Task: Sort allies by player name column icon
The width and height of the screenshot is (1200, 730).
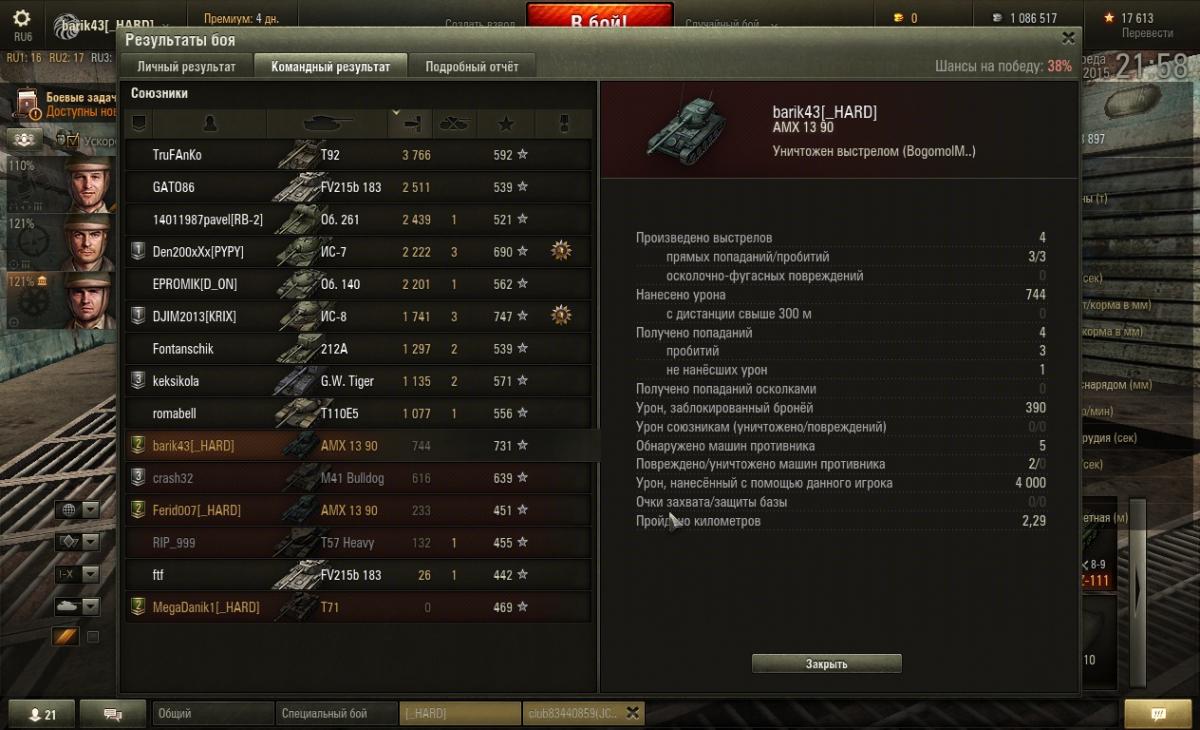Action: tap(209, 123)
